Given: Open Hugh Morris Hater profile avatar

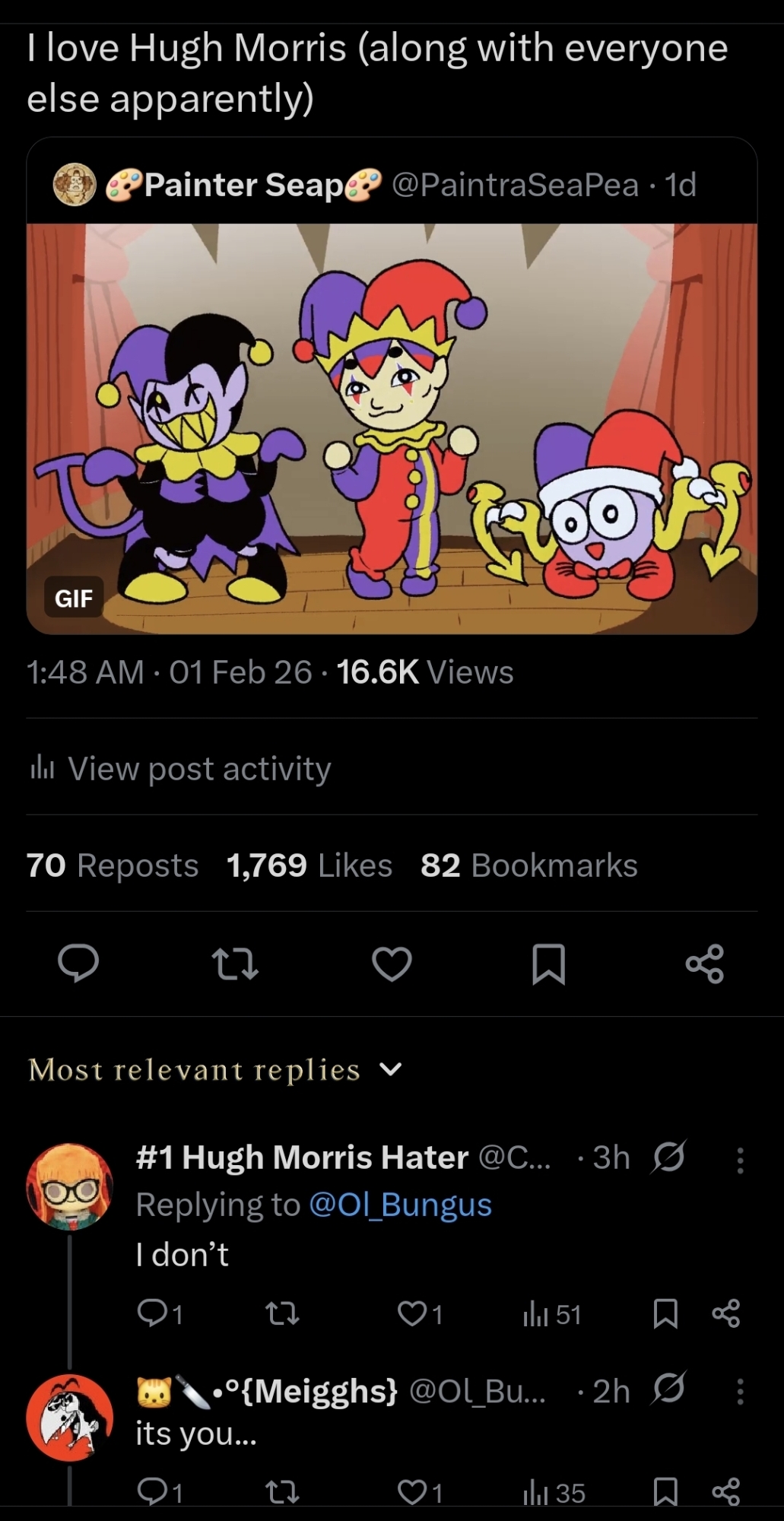Looking at the screenshot, I should (69, 1186).
